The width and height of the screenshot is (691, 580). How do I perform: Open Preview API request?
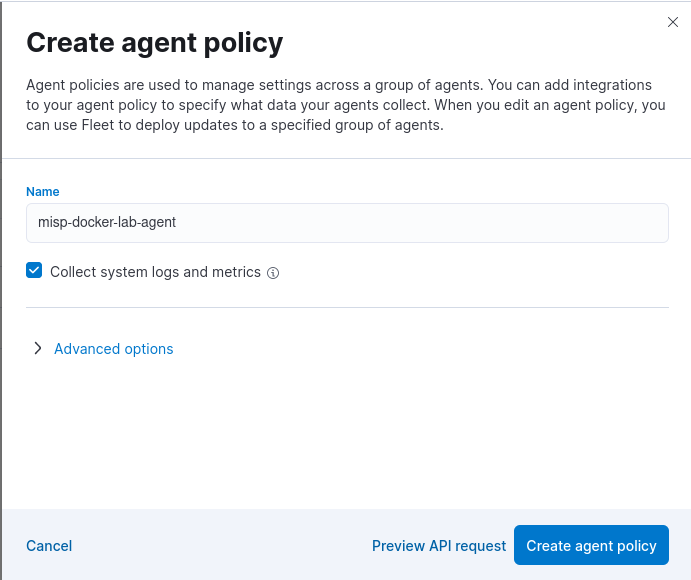439,546
